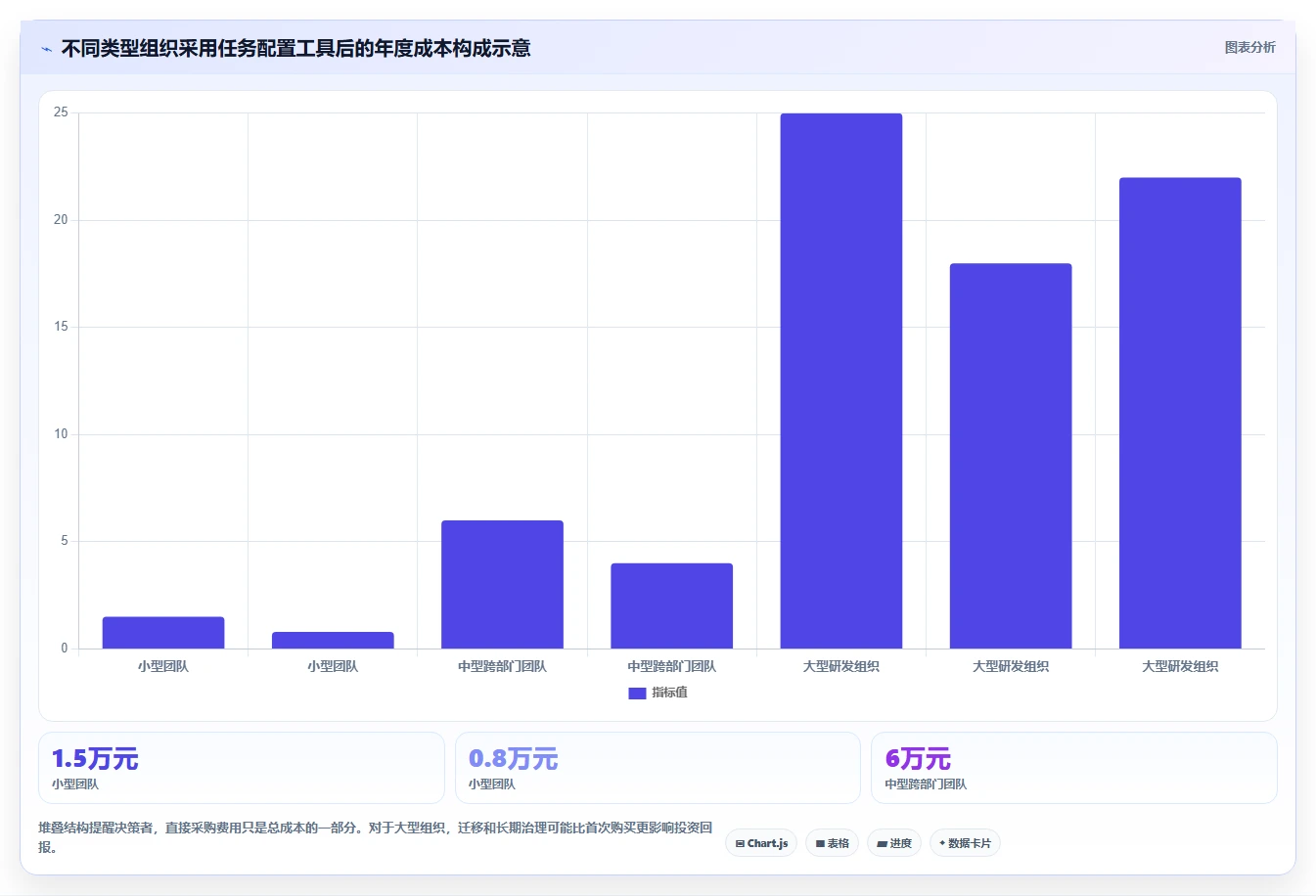Open the 6万元 data card
The width and height of the screenshot is (1316, 896).
pos(1074,768)
